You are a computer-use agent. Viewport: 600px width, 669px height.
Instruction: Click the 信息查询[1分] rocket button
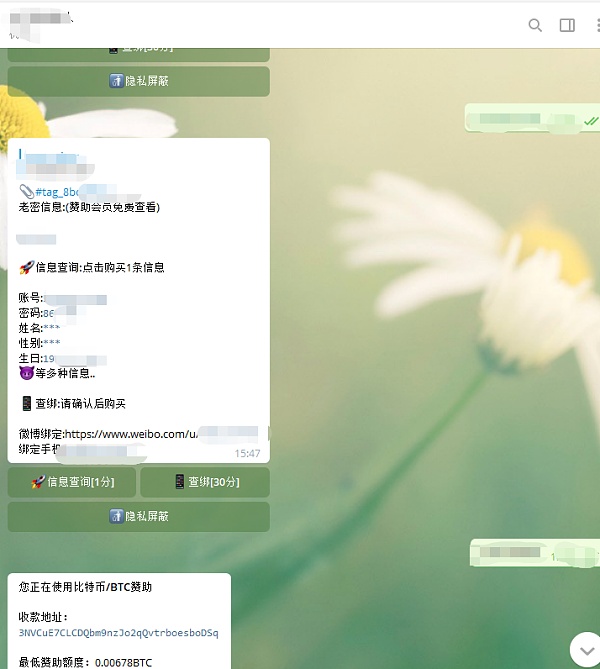click(x=73, y=482)
